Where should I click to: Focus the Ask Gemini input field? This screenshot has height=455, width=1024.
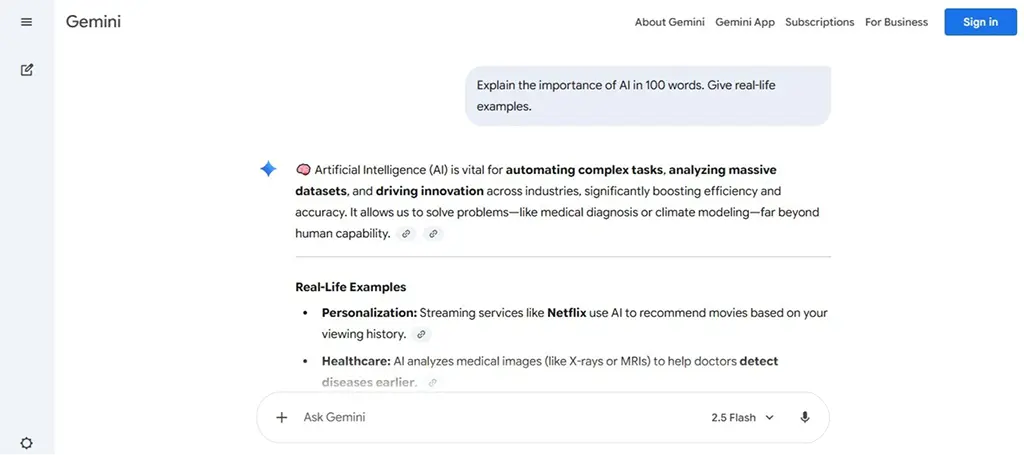[480, 417]
